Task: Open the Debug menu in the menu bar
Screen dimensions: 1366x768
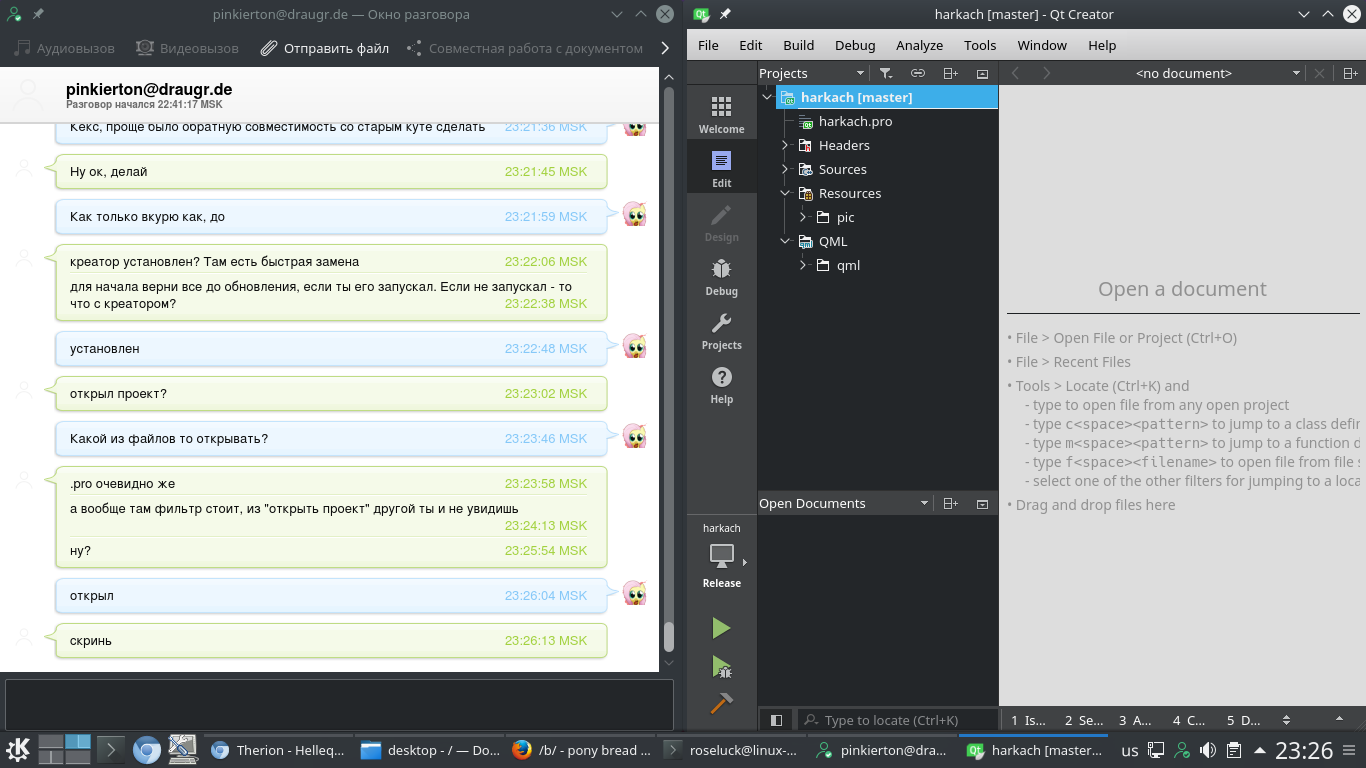Action: coord(855,45)
